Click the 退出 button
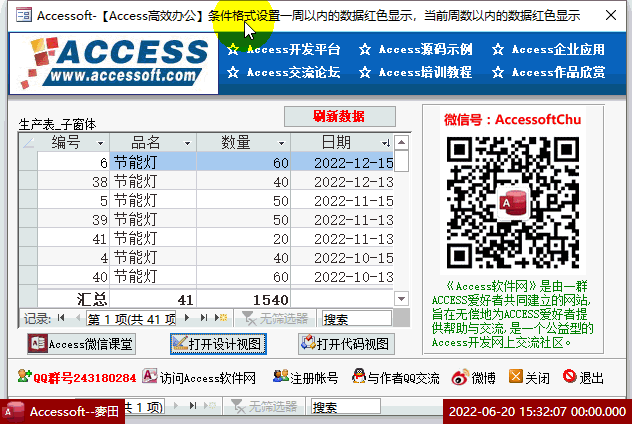The height and width of the screenshot is (424, 632). coord(583,378)
